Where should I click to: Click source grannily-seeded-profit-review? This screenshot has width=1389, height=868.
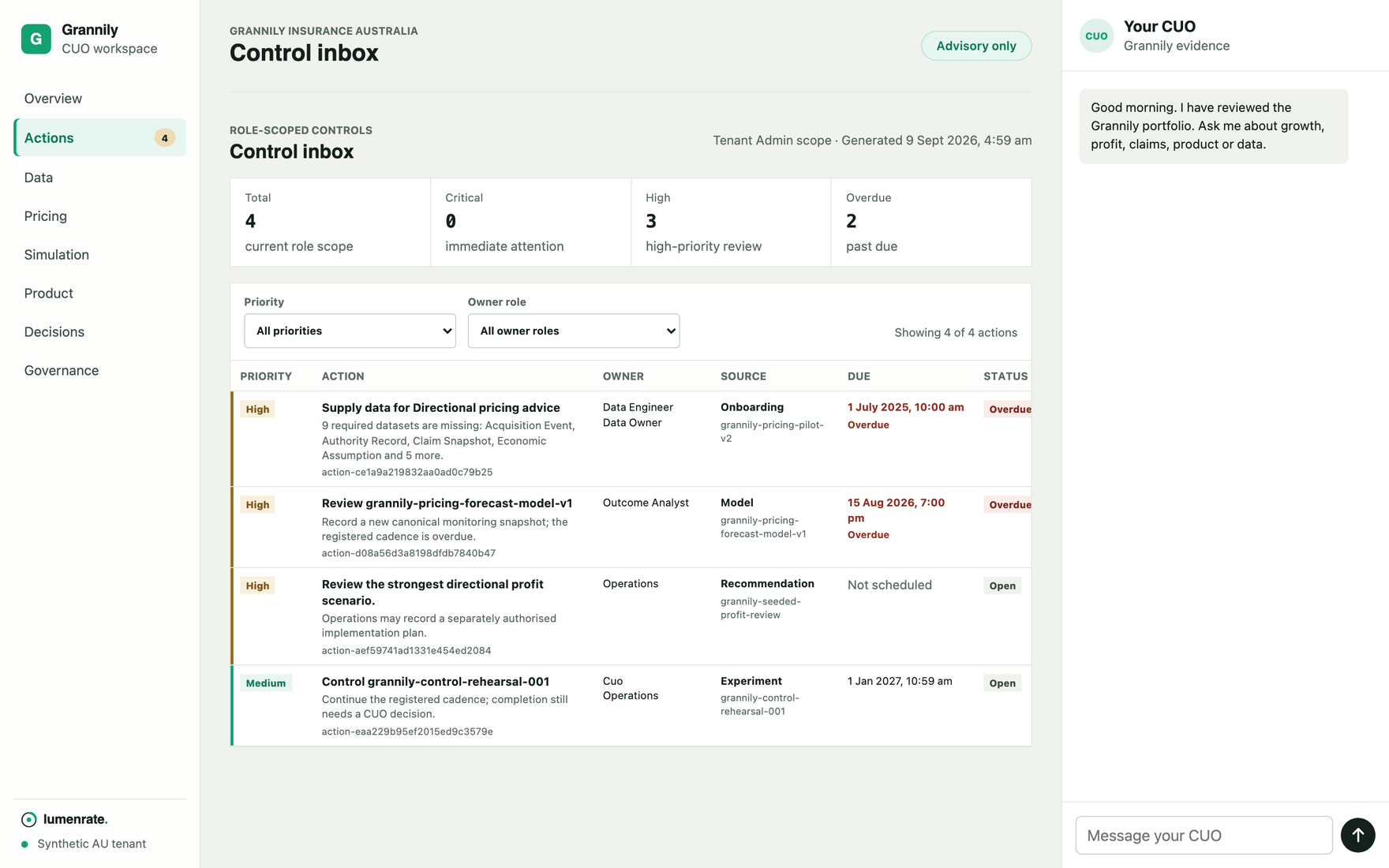point(761,608)
